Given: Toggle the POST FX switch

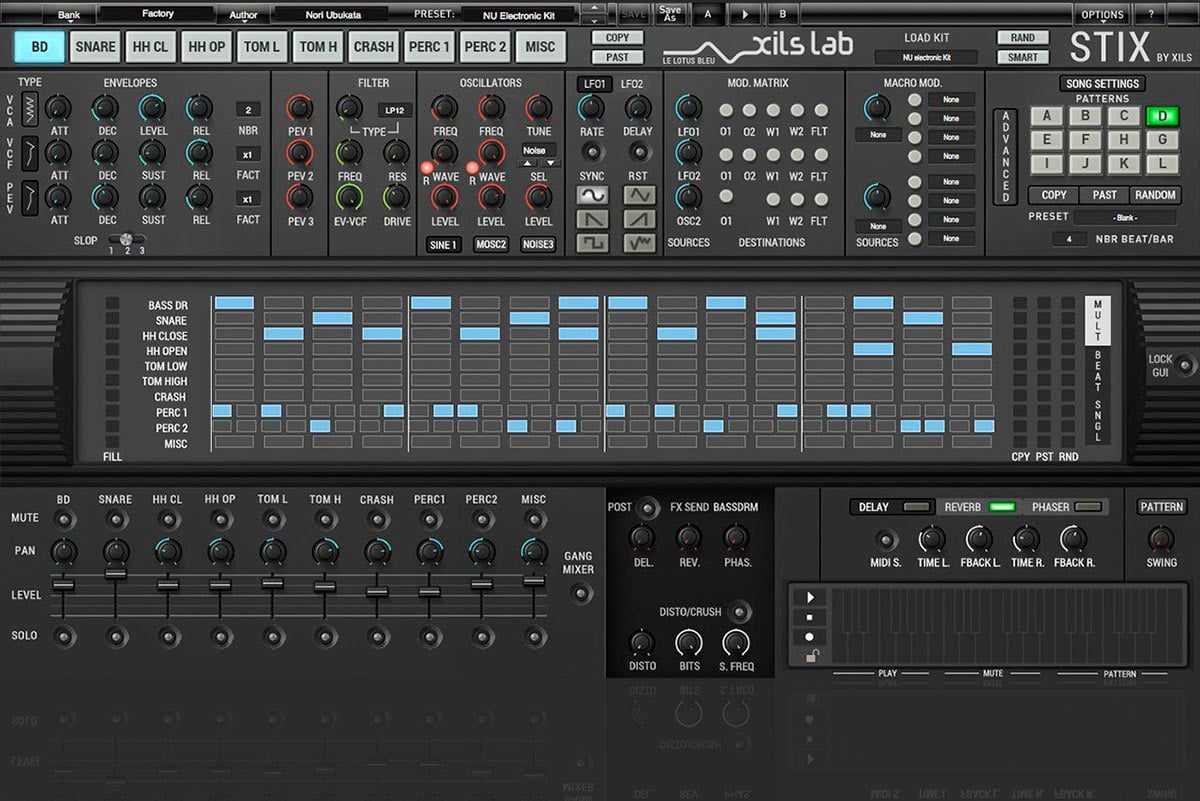Looking at the screenshot, I should [x=649, y=508].
